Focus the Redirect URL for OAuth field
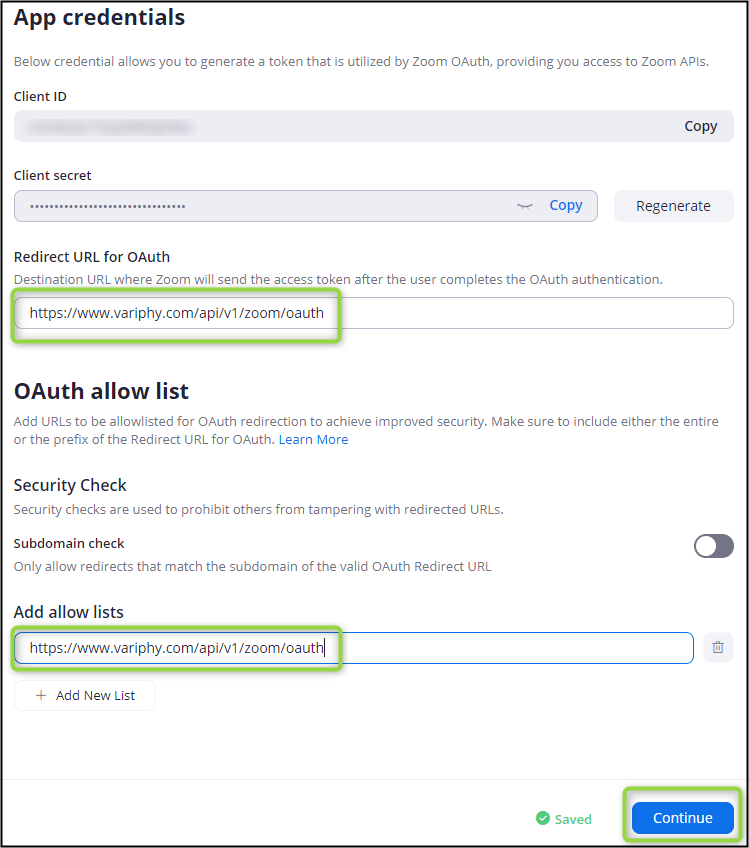This screenshot has height=848, width=749. pyautogui.click(x=374, y=313)
